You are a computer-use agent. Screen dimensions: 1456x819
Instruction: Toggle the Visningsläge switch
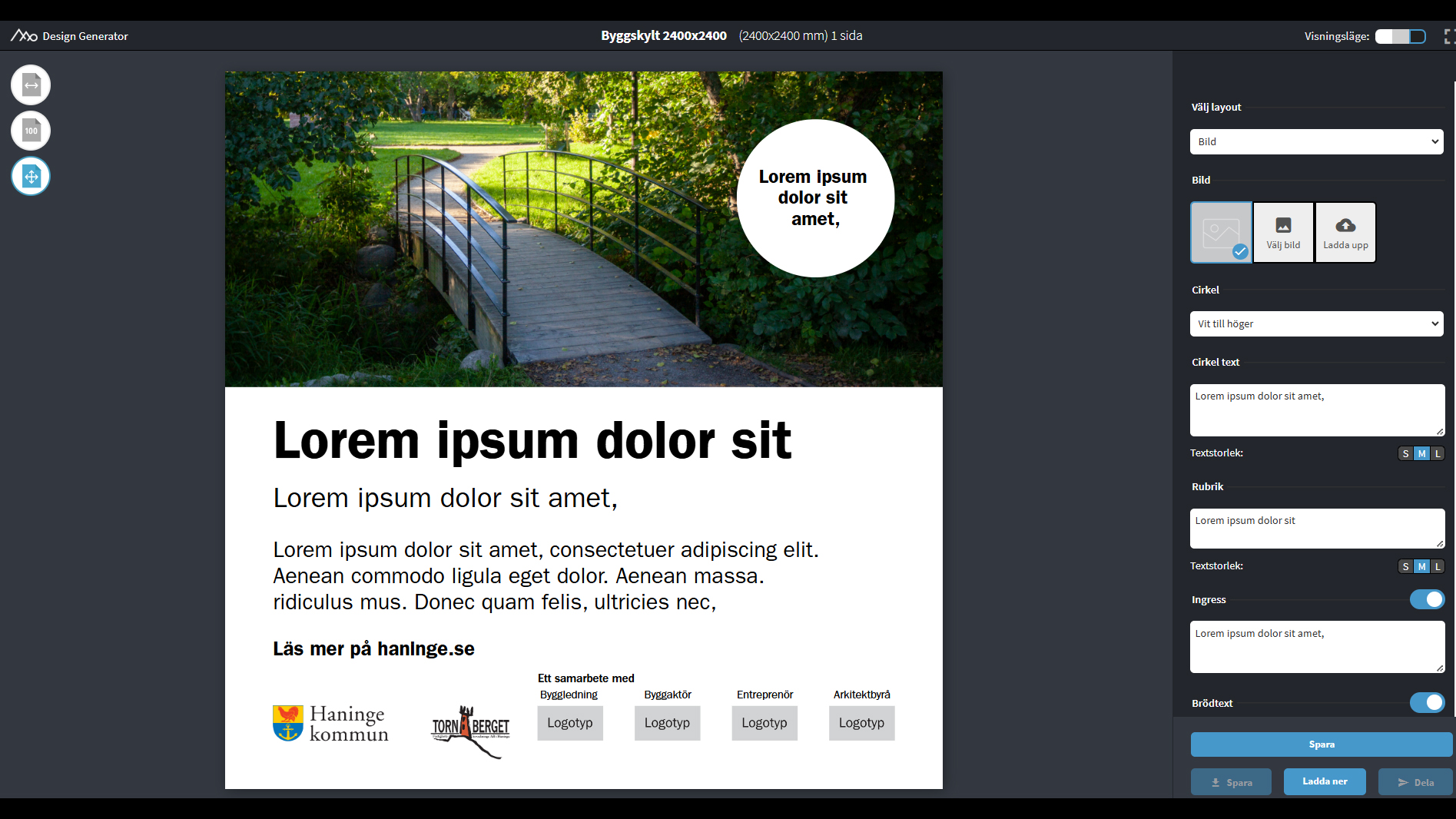click(1400, 36)
